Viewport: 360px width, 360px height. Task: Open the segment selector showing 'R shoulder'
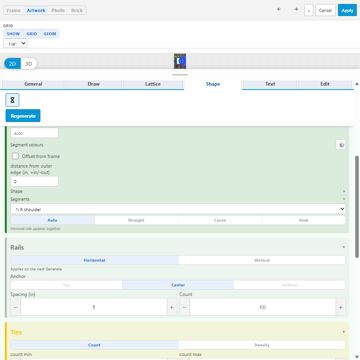(178, 209)
